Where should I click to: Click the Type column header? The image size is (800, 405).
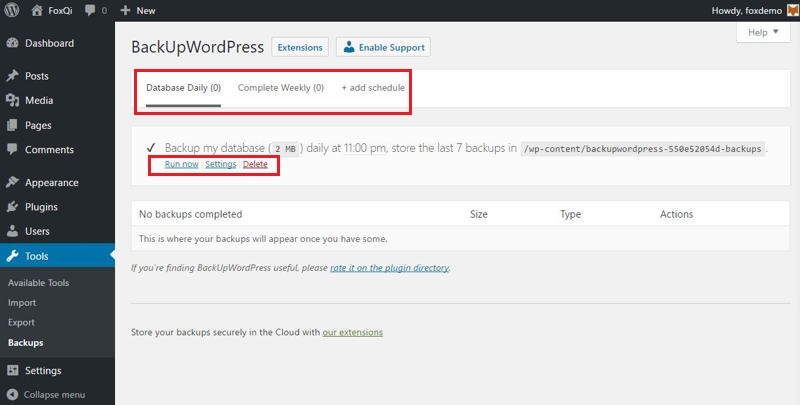570,214
